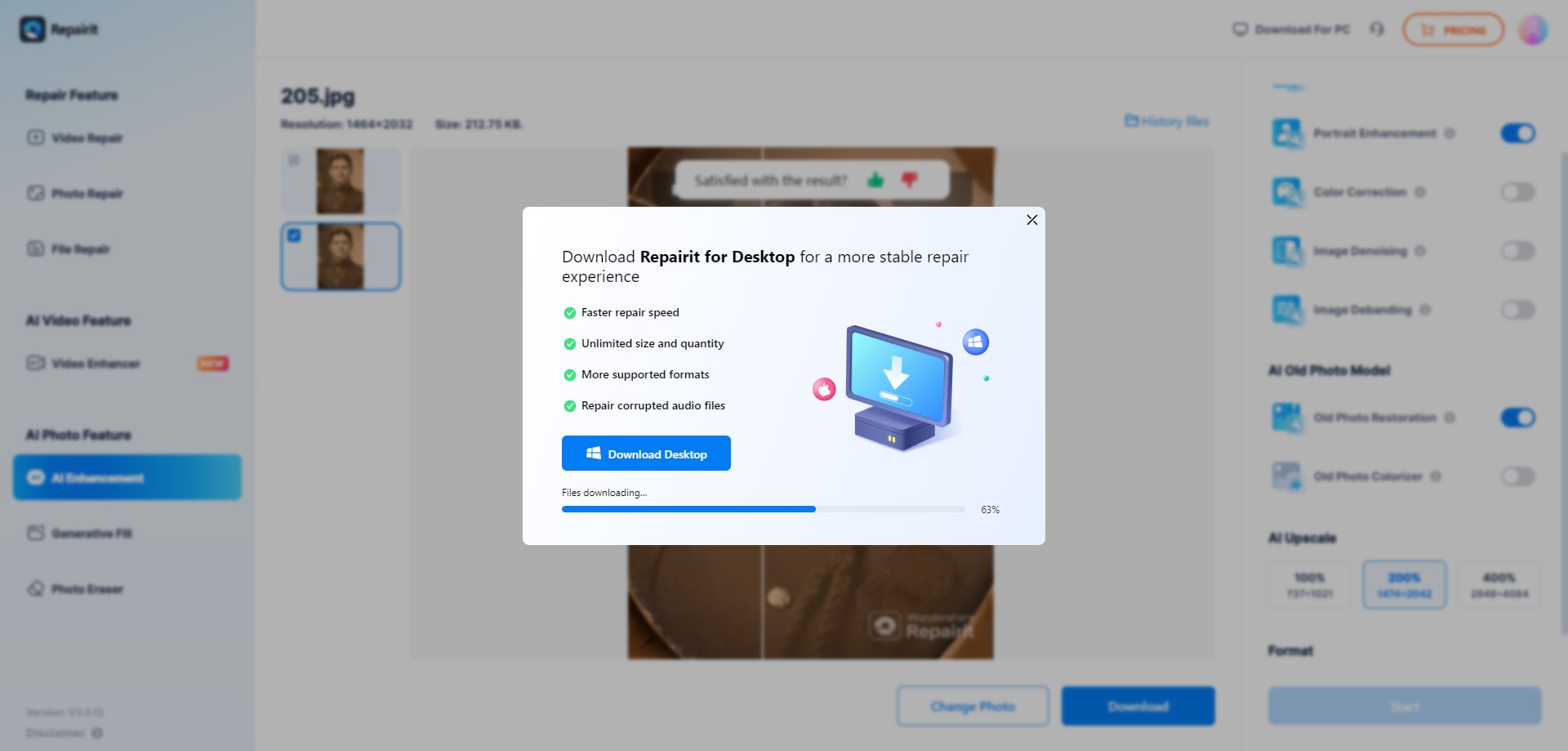
Task: Click the Disclaimer text
Action: tap(56, 733)
